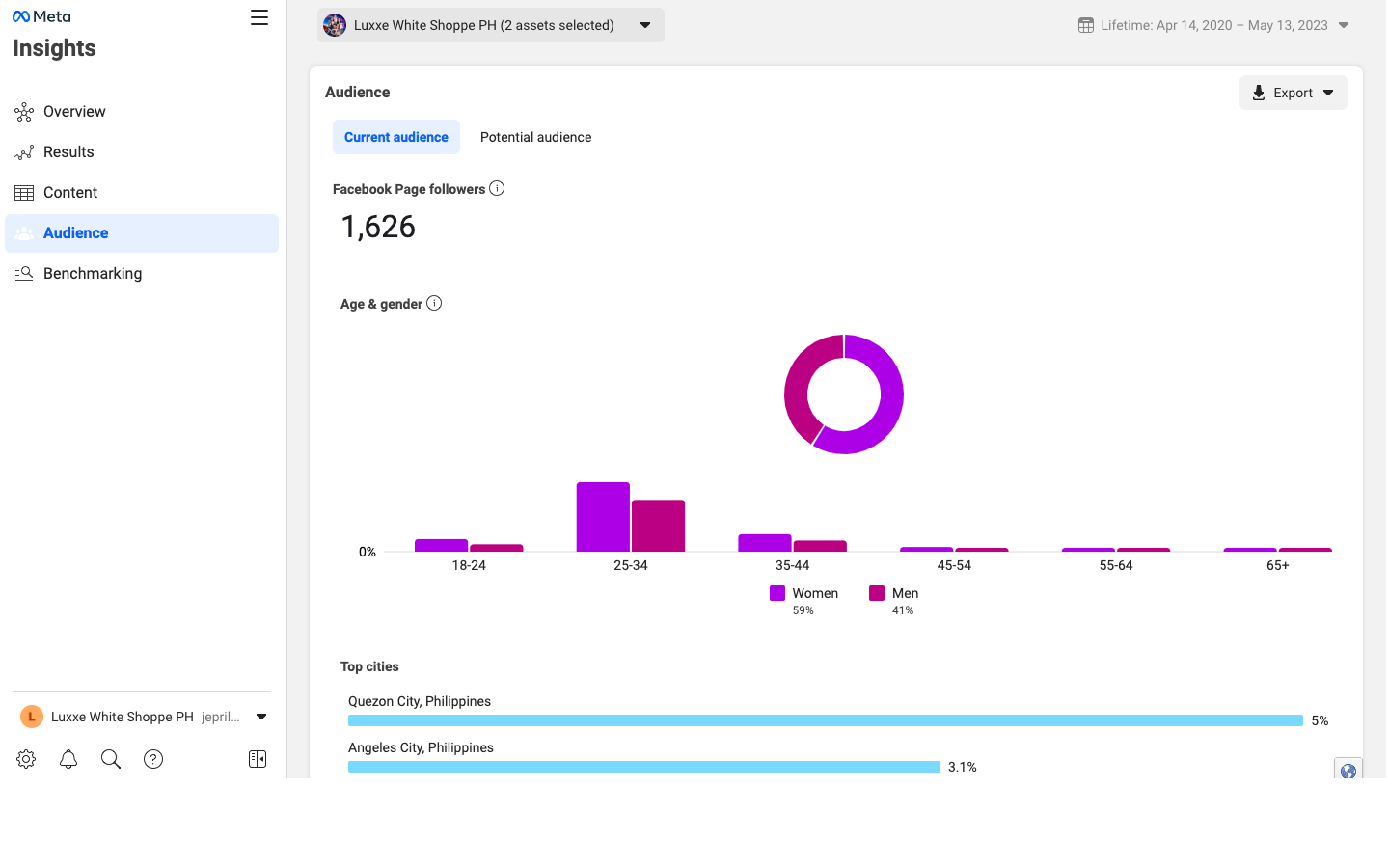The height and width of the screenshot is (868, 1389).
Task: Click Men legend color swatch
Action: pos(877,593)
